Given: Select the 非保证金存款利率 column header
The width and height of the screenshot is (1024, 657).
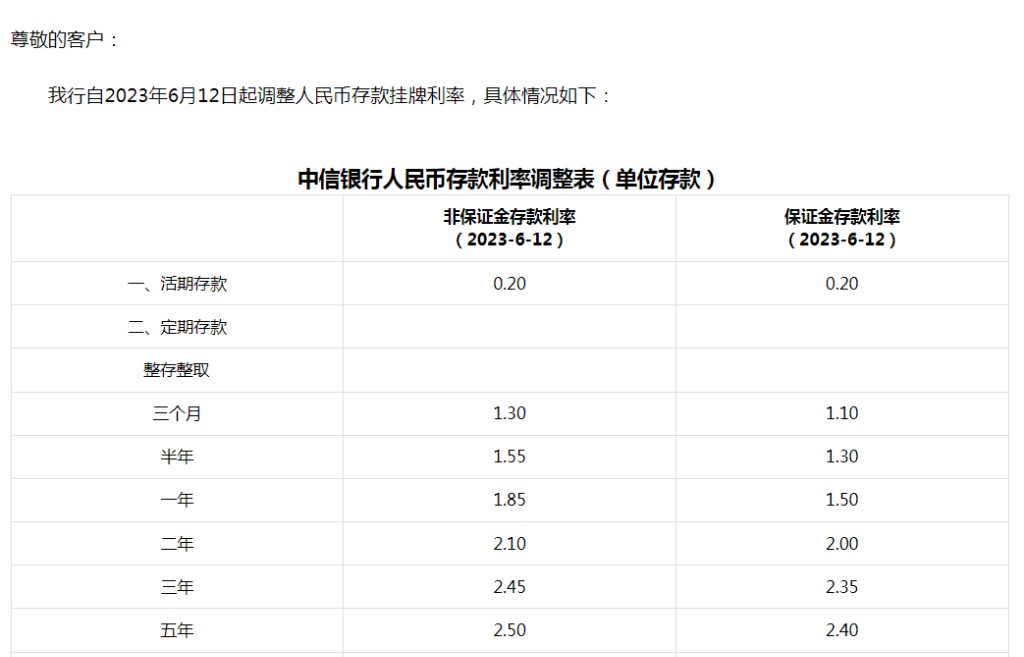Looking at the screenshot, I should coord(509,228).
